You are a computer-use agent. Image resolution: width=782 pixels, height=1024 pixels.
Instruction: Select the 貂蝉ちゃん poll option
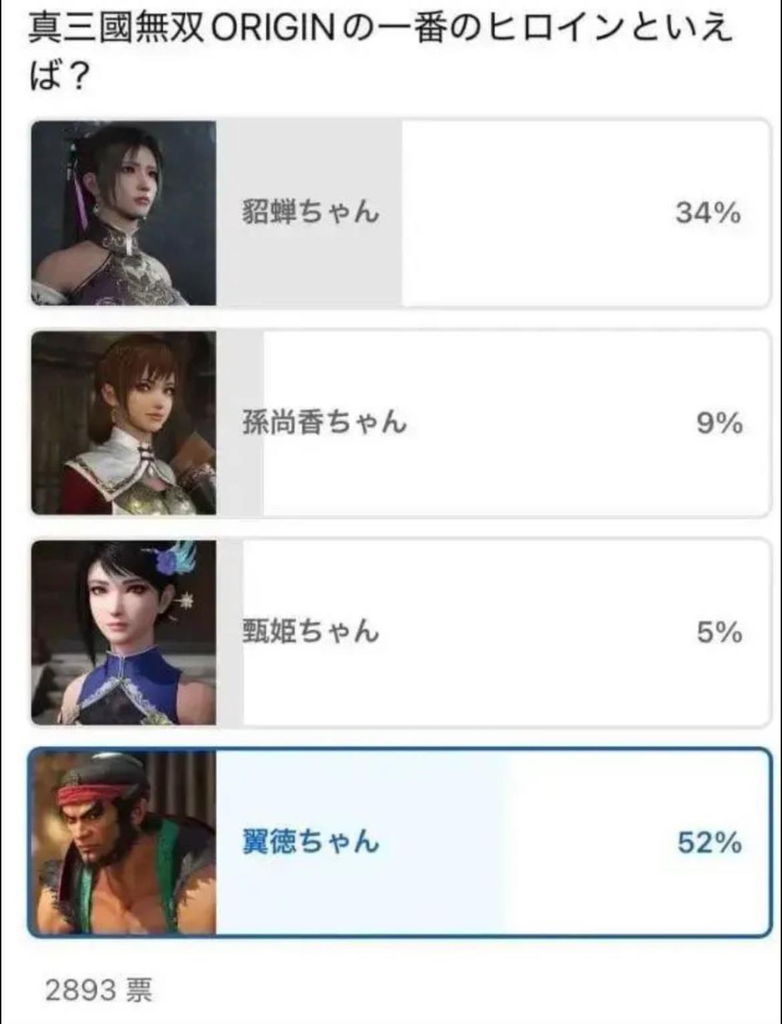[x=400, y=213]
